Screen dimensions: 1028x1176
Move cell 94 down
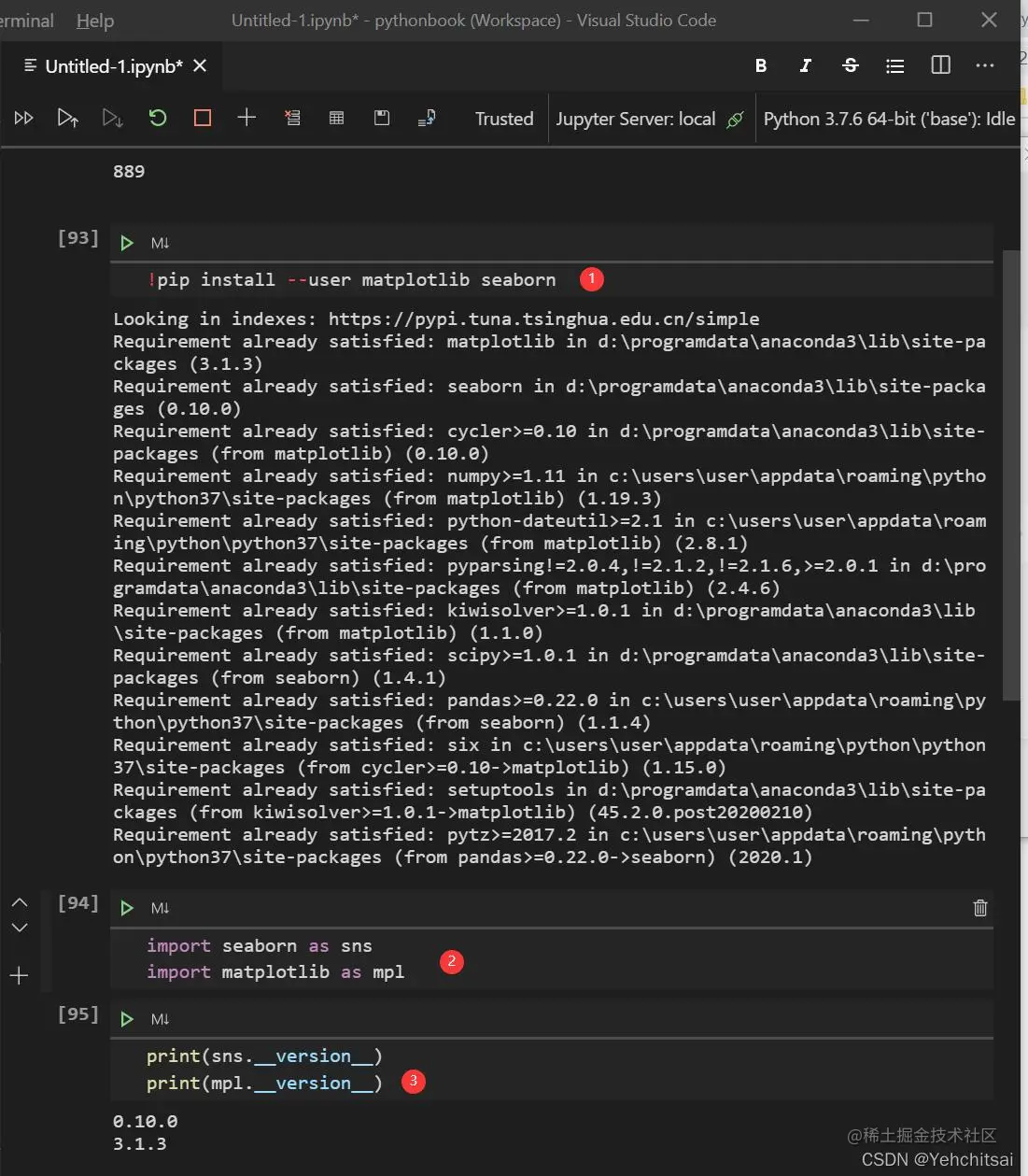tap(20, 928)
